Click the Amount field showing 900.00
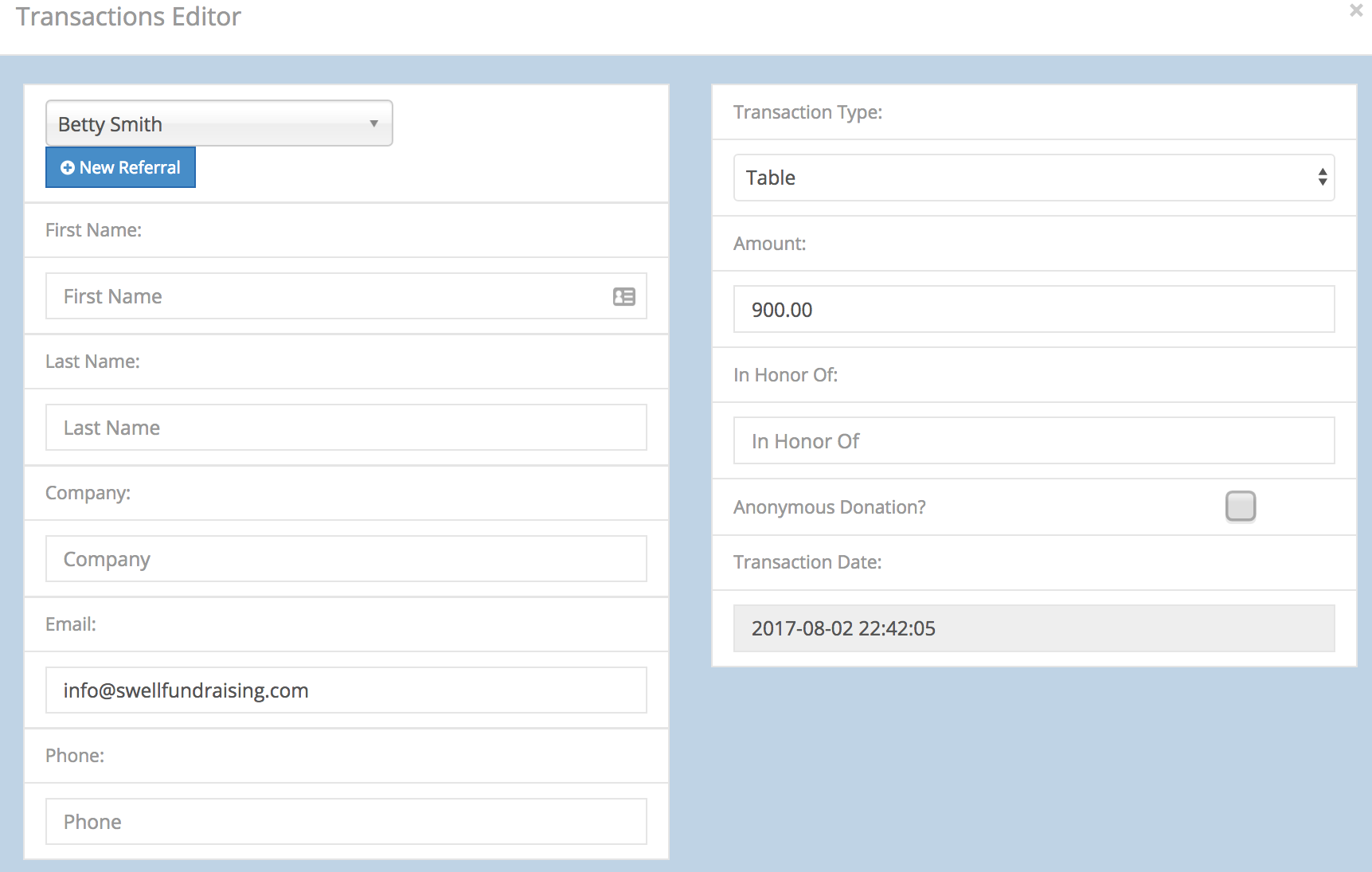 1033,310
